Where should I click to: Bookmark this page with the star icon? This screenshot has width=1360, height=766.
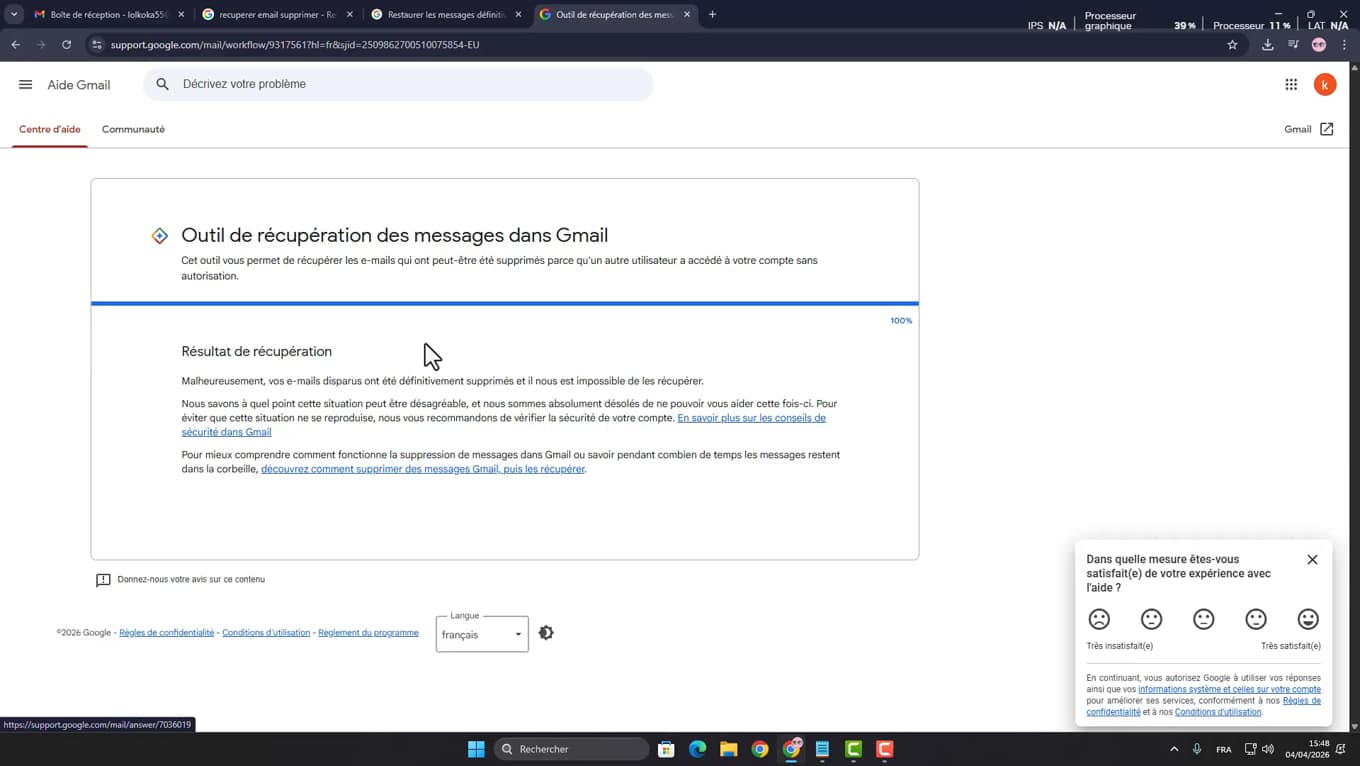click(1232, 45)
